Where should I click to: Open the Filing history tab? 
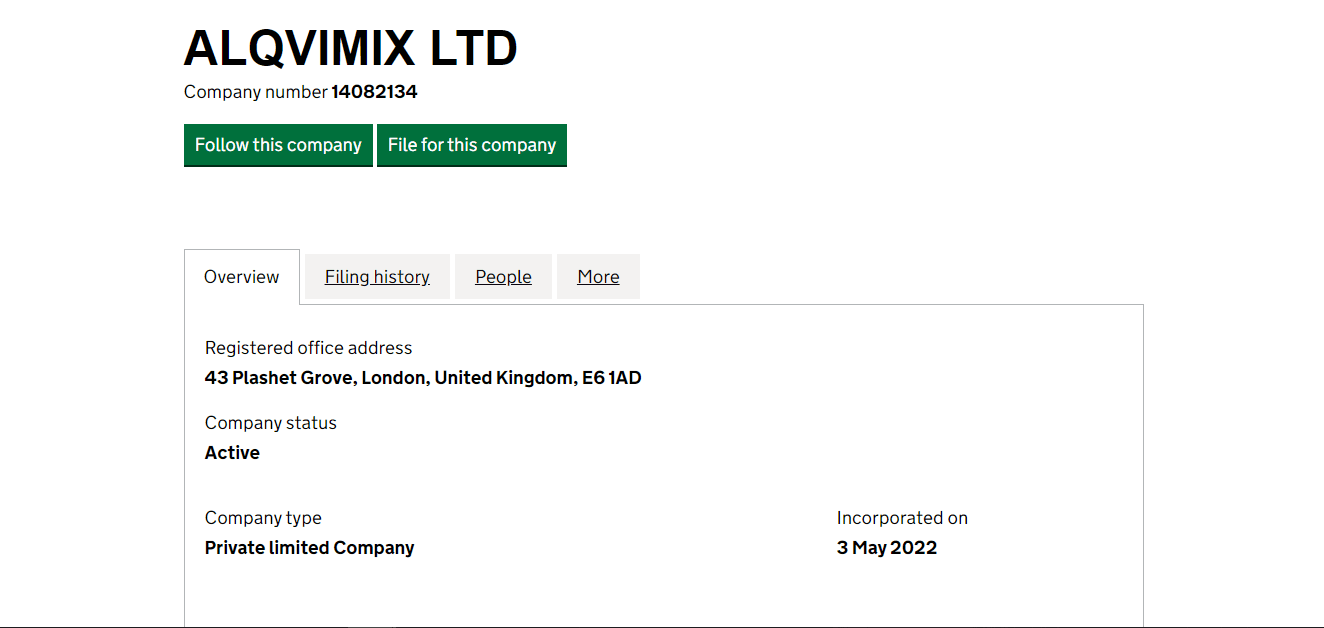pos(377,277)
